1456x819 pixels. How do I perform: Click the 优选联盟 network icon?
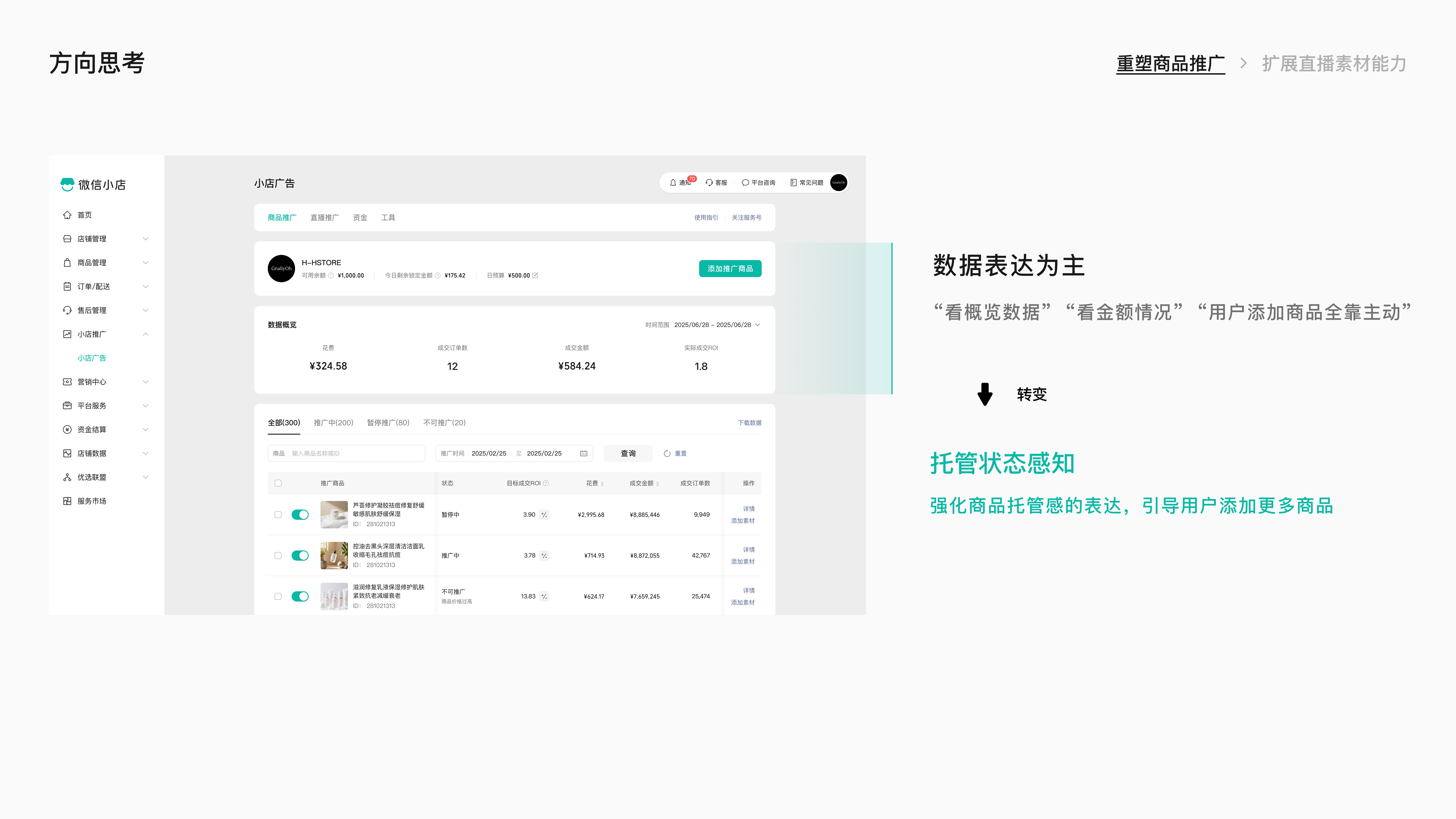pos(67,477)
